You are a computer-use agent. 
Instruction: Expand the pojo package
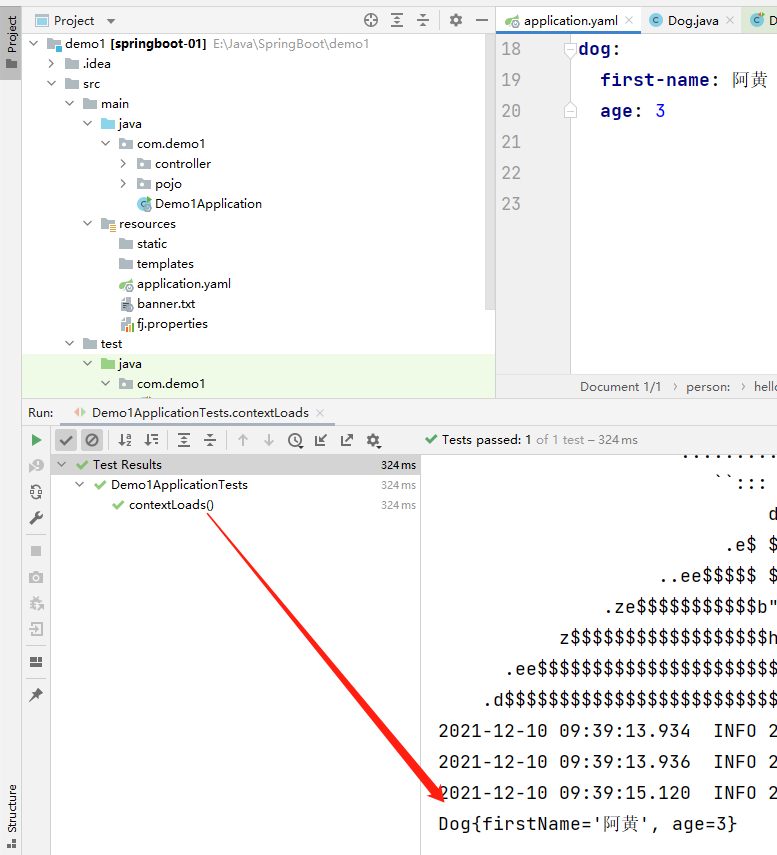(x=123, y=183)
